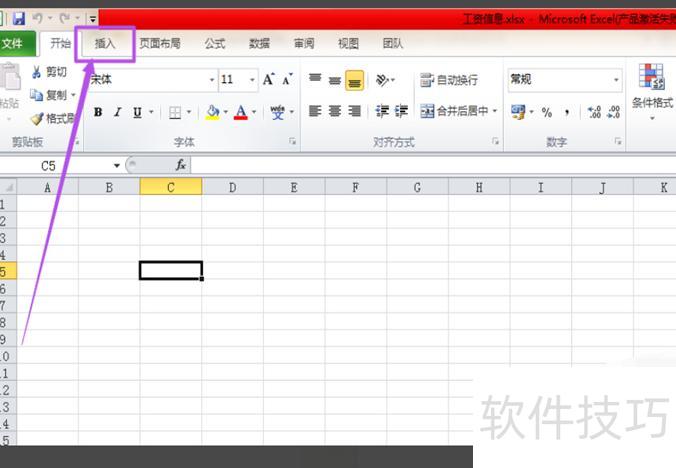Screen dimensions: 676x468
Task: Open the 宋体 font name dropdown
Action: [212, 80]
